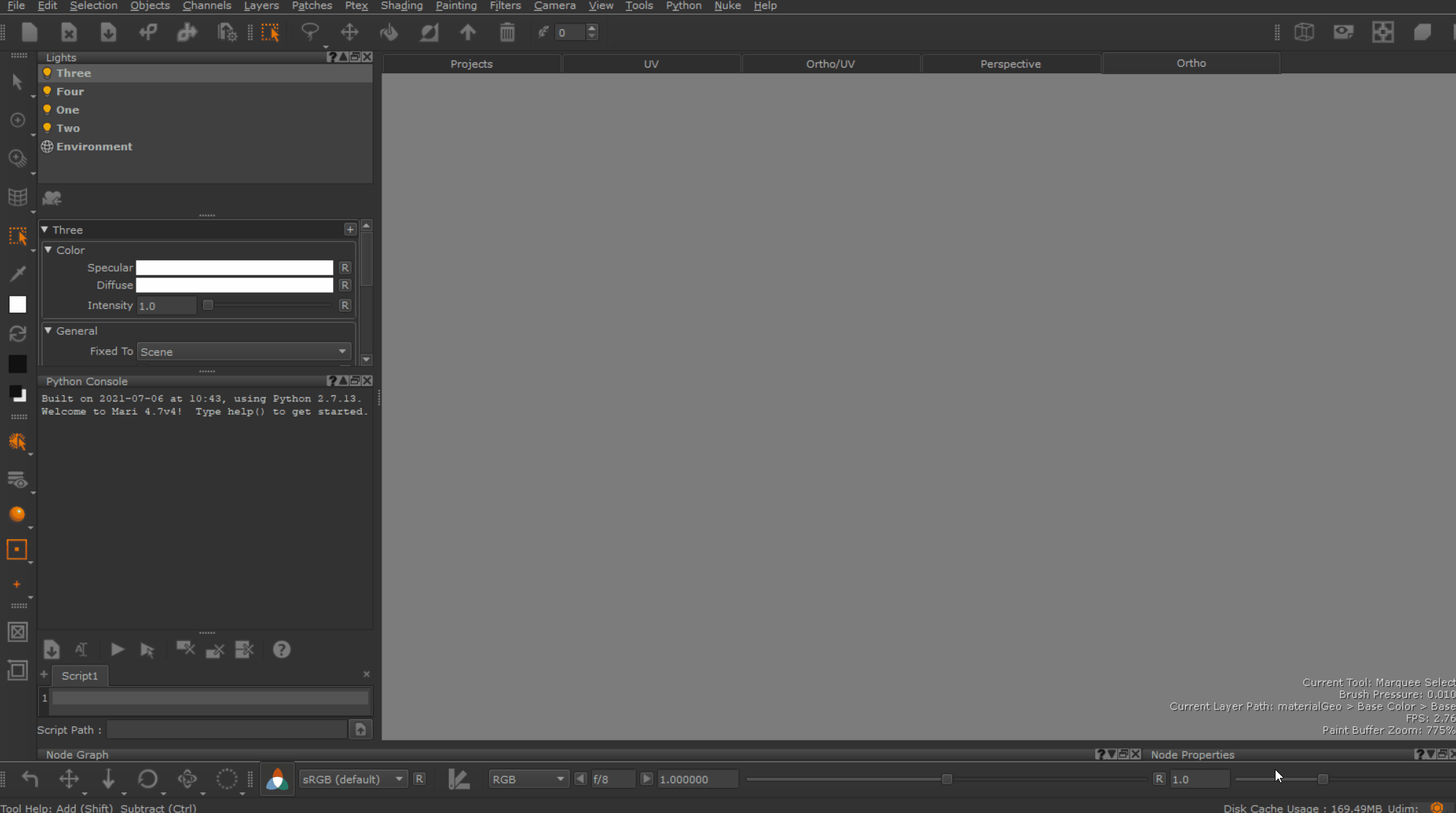Image resolution: width=1456 pixels, height=813 pixels.
Task: Click the up arrow icon in toolbar
Action: 468,32
